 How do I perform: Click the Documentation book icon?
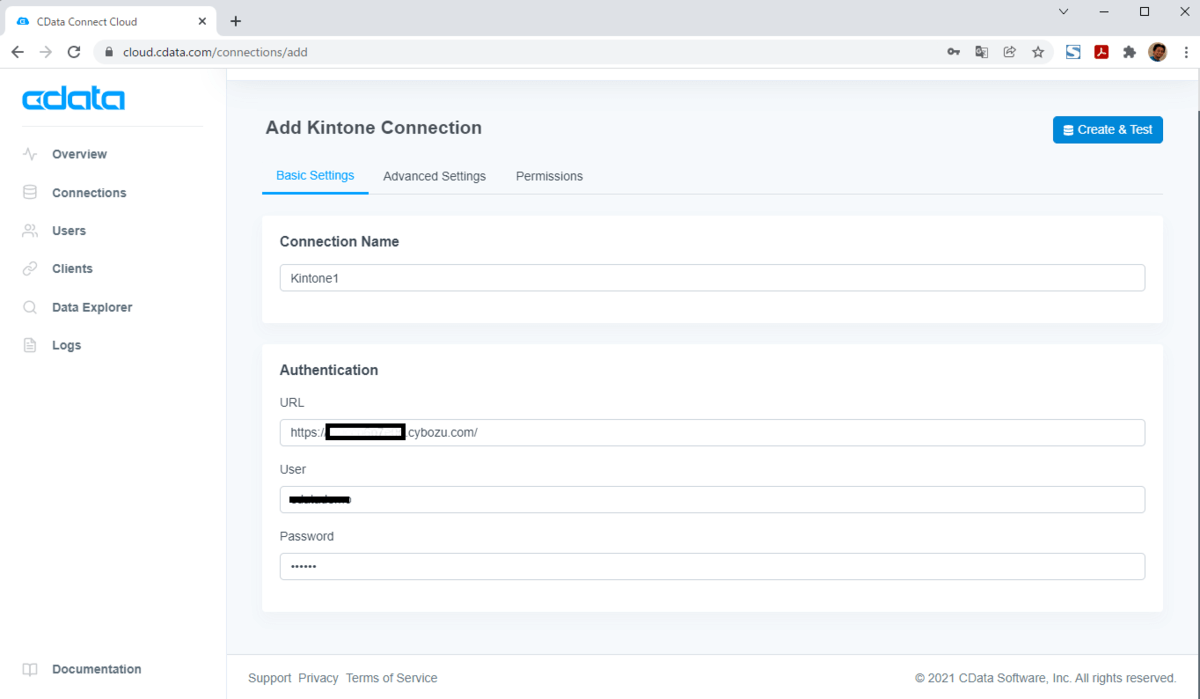[x=30, y=669]
